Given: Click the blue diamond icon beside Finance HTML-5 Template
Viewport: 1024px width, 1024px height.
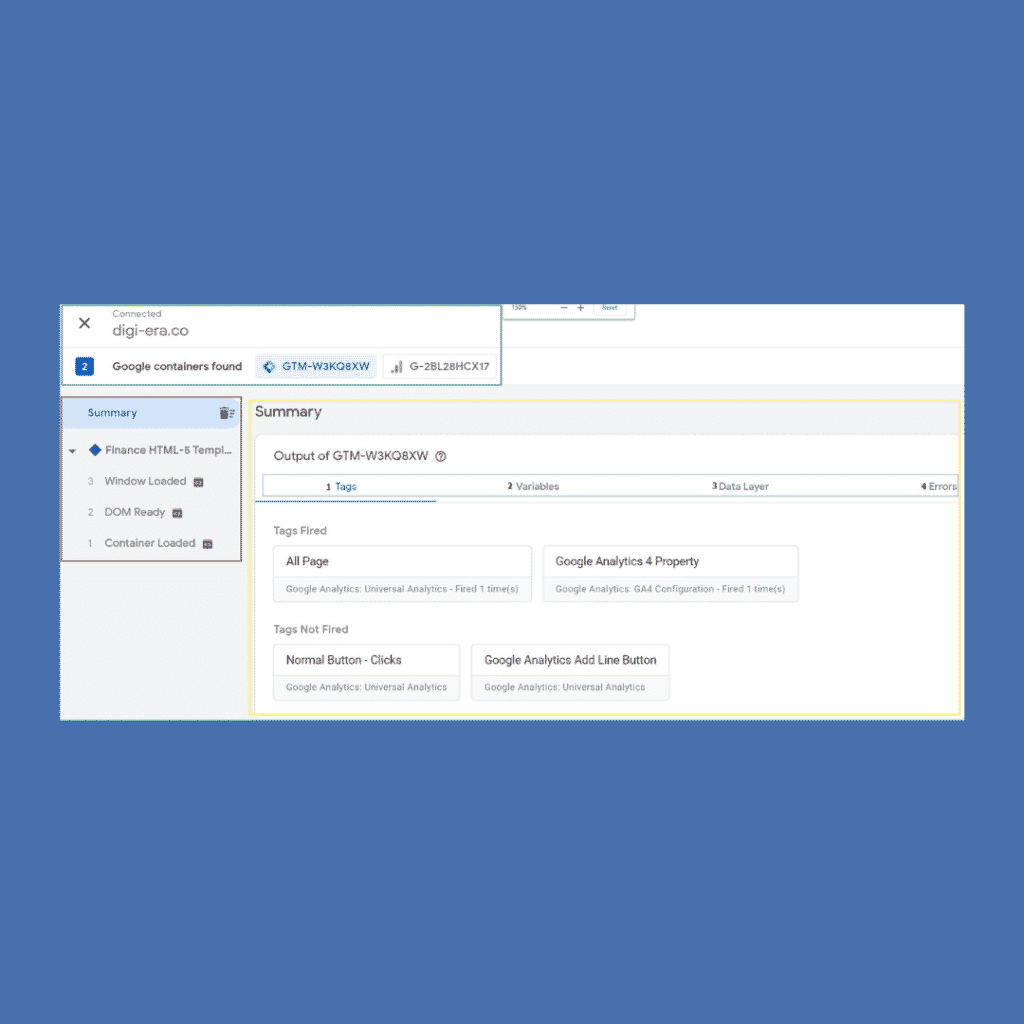Looking at the screenshot, I should (x=95, y=450).
